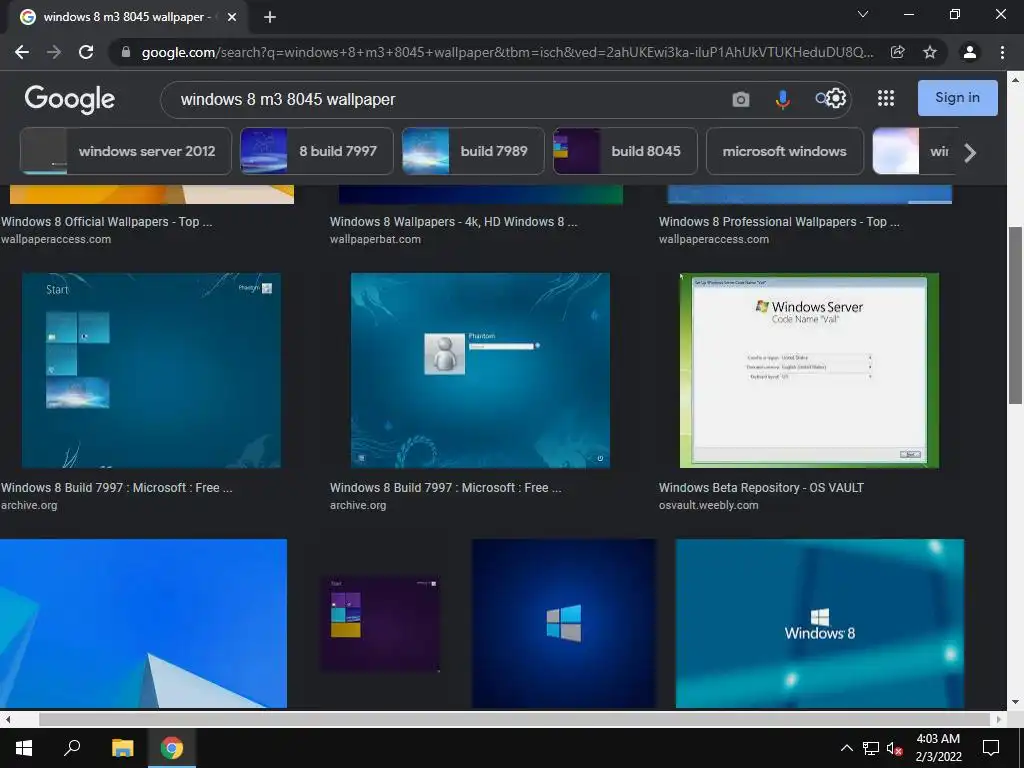
Task: Open the taskbar clock showing 4:03 AM
Action: tap(938, 748)
